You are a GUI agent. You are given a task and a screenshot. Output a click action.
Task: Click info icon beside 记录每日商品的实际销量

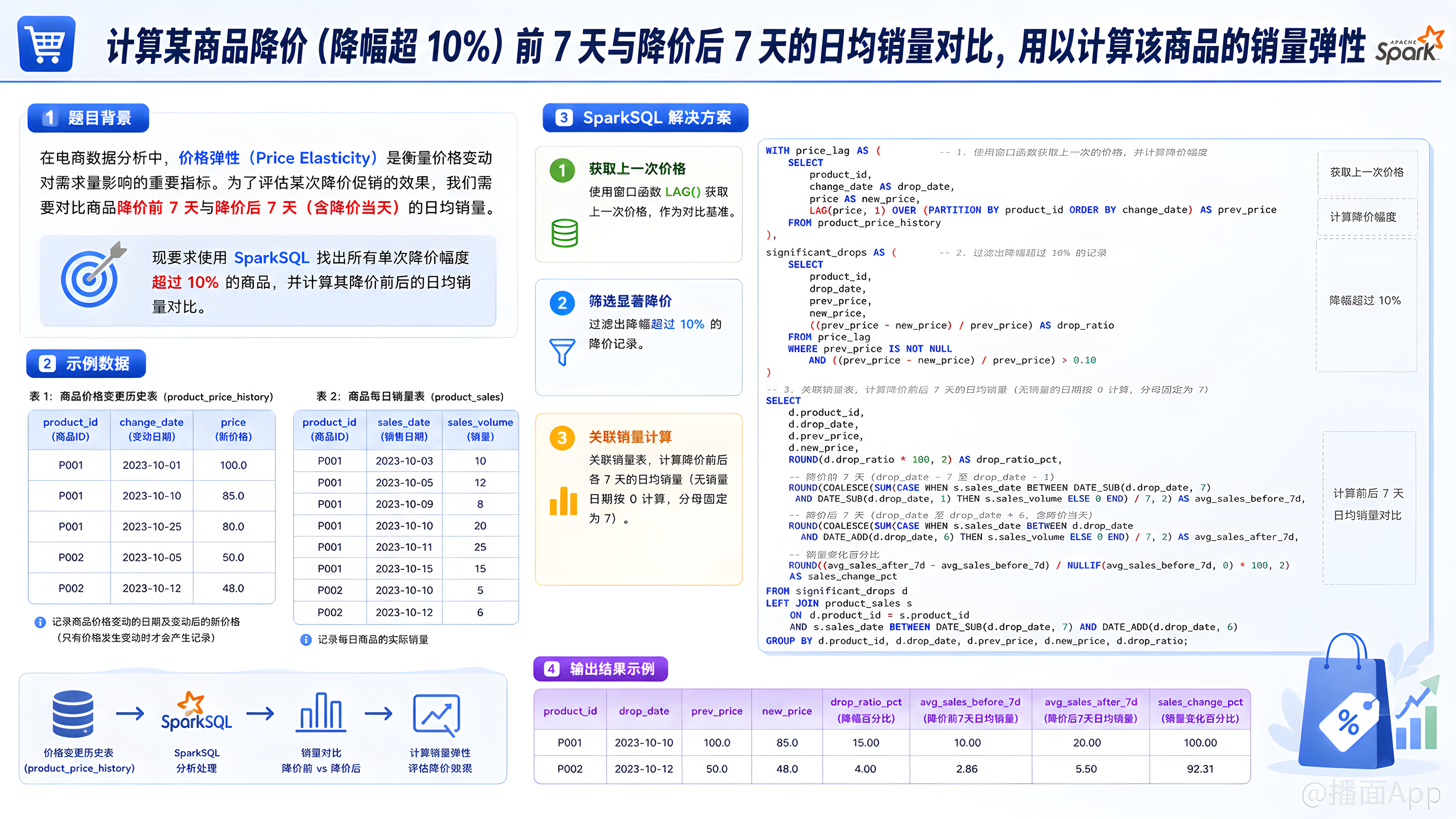coord(306,640)
